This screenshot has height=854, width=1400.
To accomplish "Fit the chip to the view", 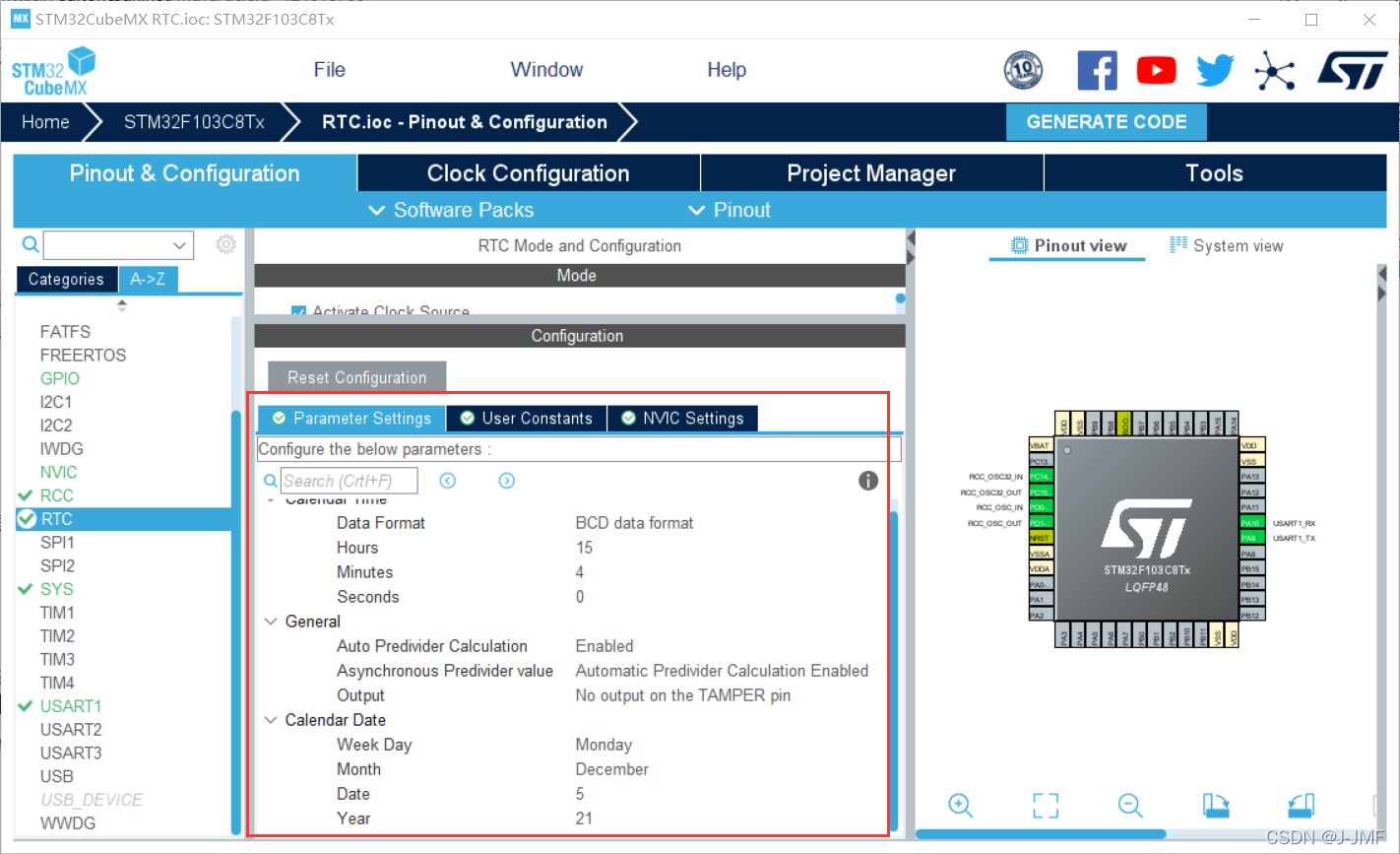I will [x=1046, y=805].
